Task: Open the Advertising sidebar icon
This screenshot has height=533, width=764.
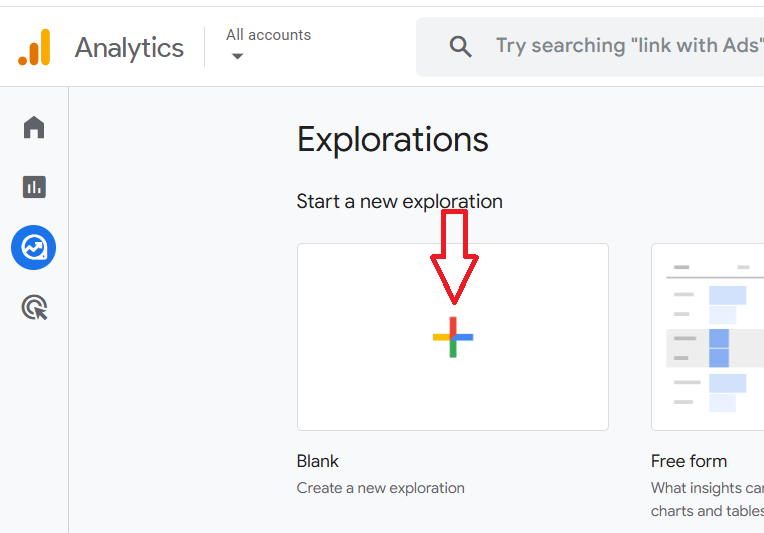Action: tap(34, 307)
